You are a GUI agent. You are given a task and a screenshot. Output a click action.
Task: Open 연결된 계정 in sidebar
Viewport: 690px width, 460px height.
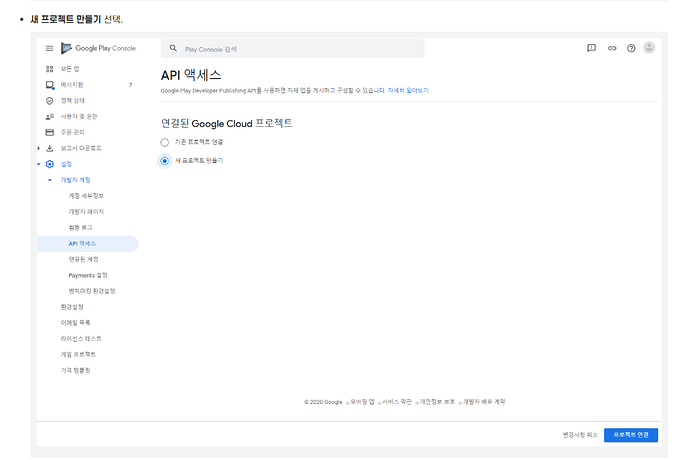(x=84, y=259)
